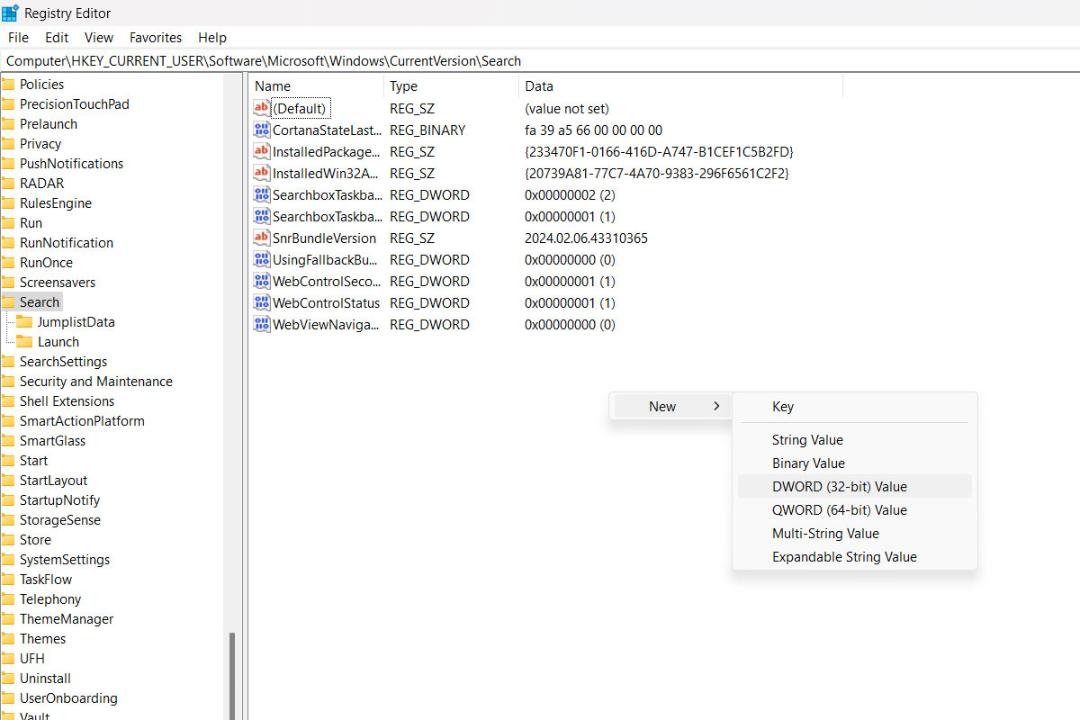Select the Telephony key

tap(50, 599)
